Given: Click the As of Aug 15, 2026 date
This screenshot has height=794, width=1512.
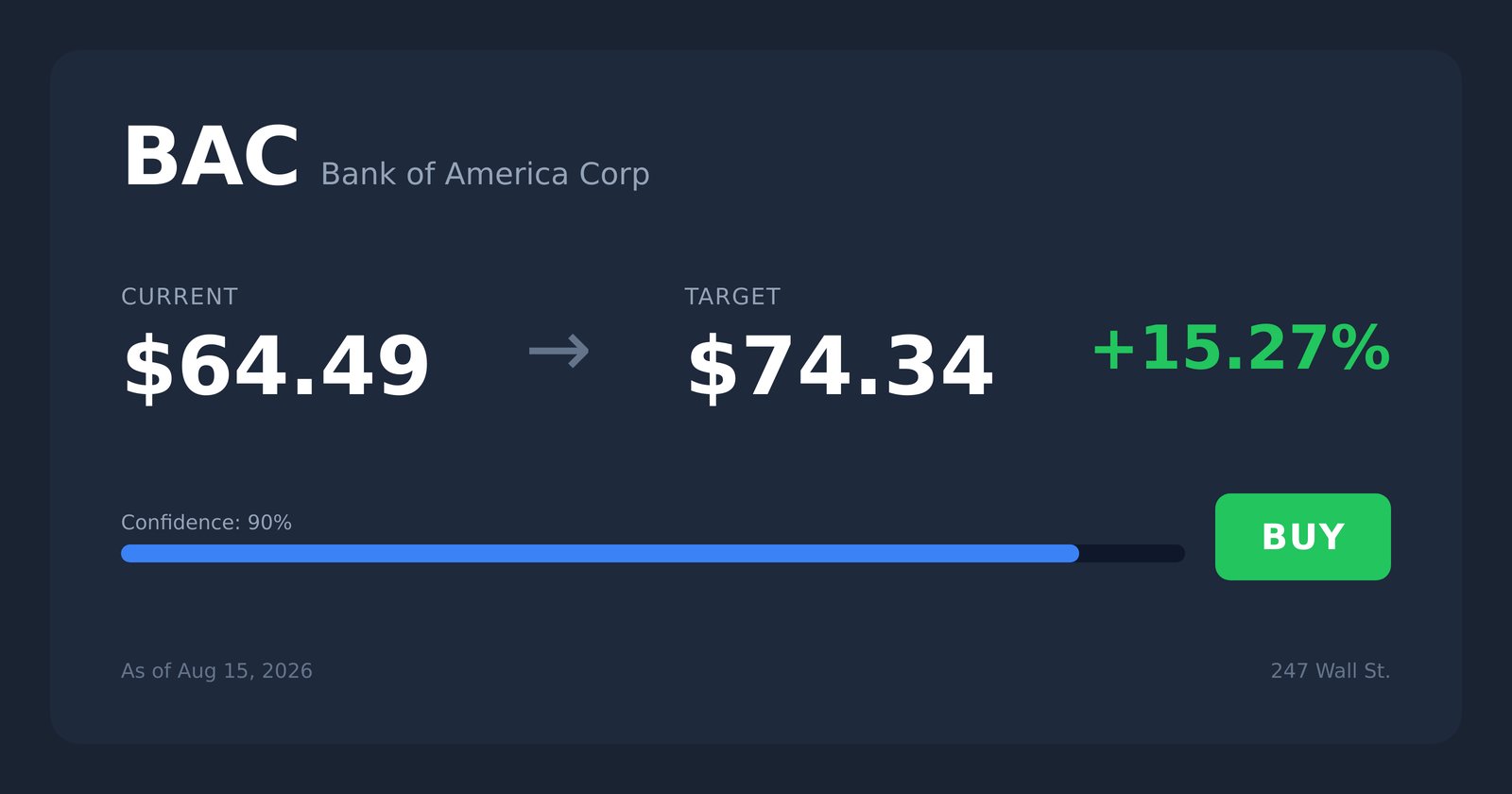Looking at the screenshot, I should pyautogui.click(x=216, y=671).
